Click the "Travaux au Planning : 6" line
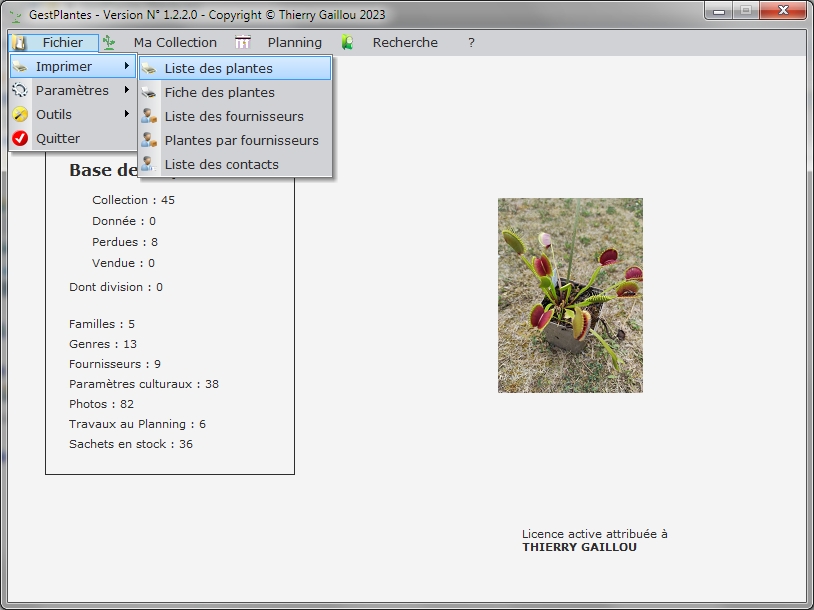Screen dimensions: 814x610 coord(137,424)
